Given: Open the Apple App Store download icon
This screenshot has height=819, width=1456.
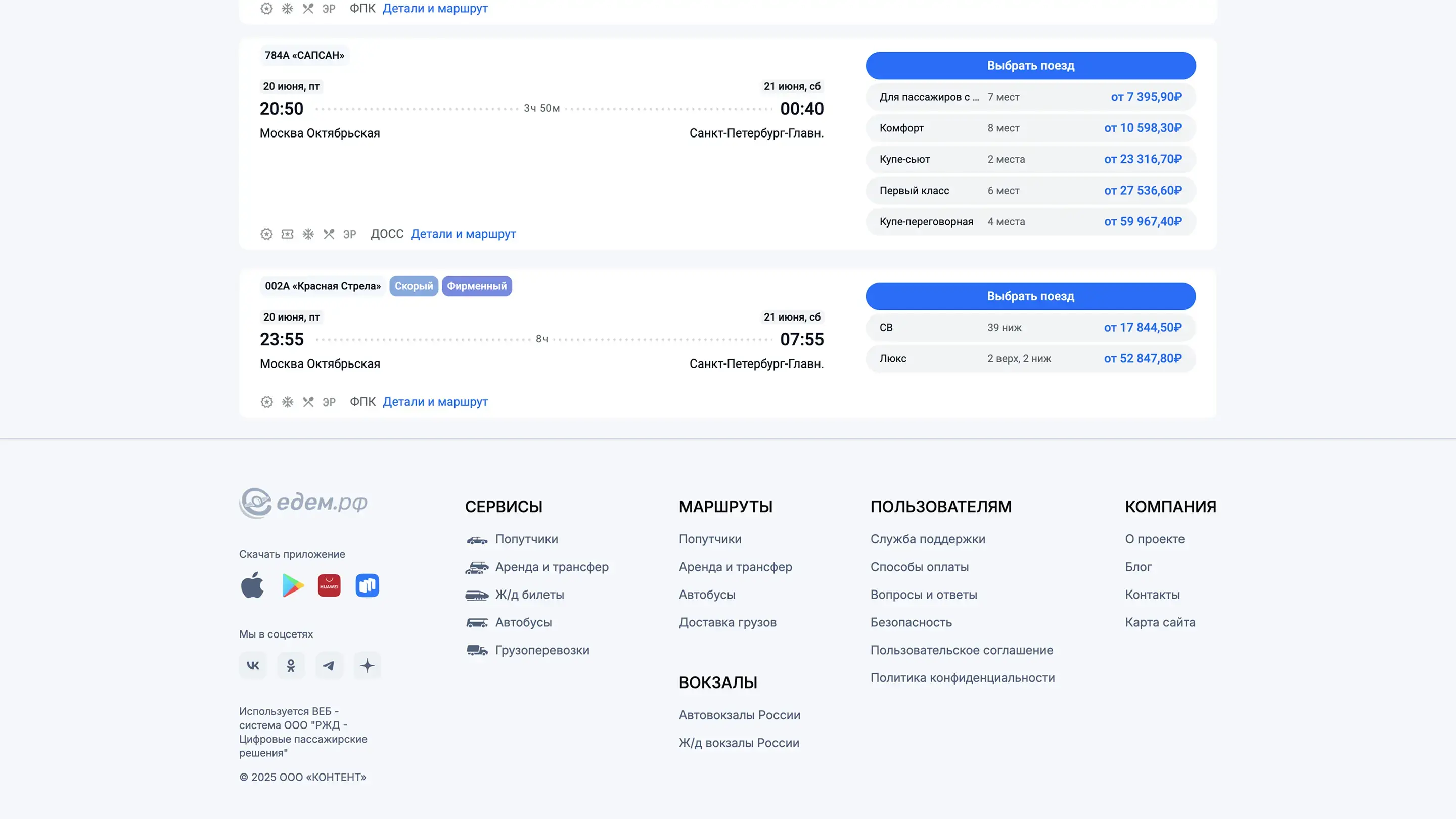Looking at the screenshot, I should click(252, 585).
